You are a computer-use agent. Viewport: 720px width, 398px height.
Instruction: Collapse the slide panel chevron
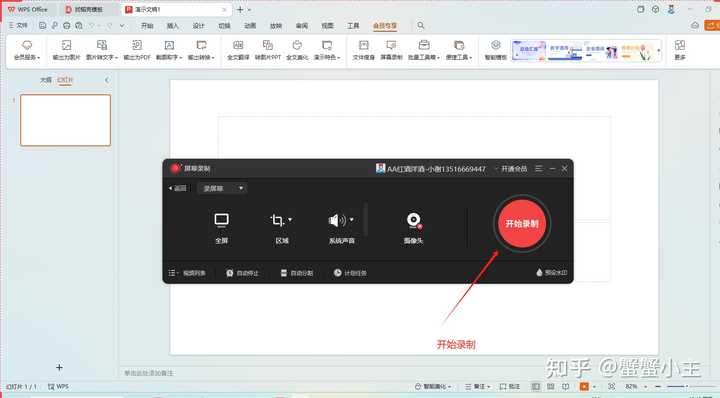click(x=107, y=80)
